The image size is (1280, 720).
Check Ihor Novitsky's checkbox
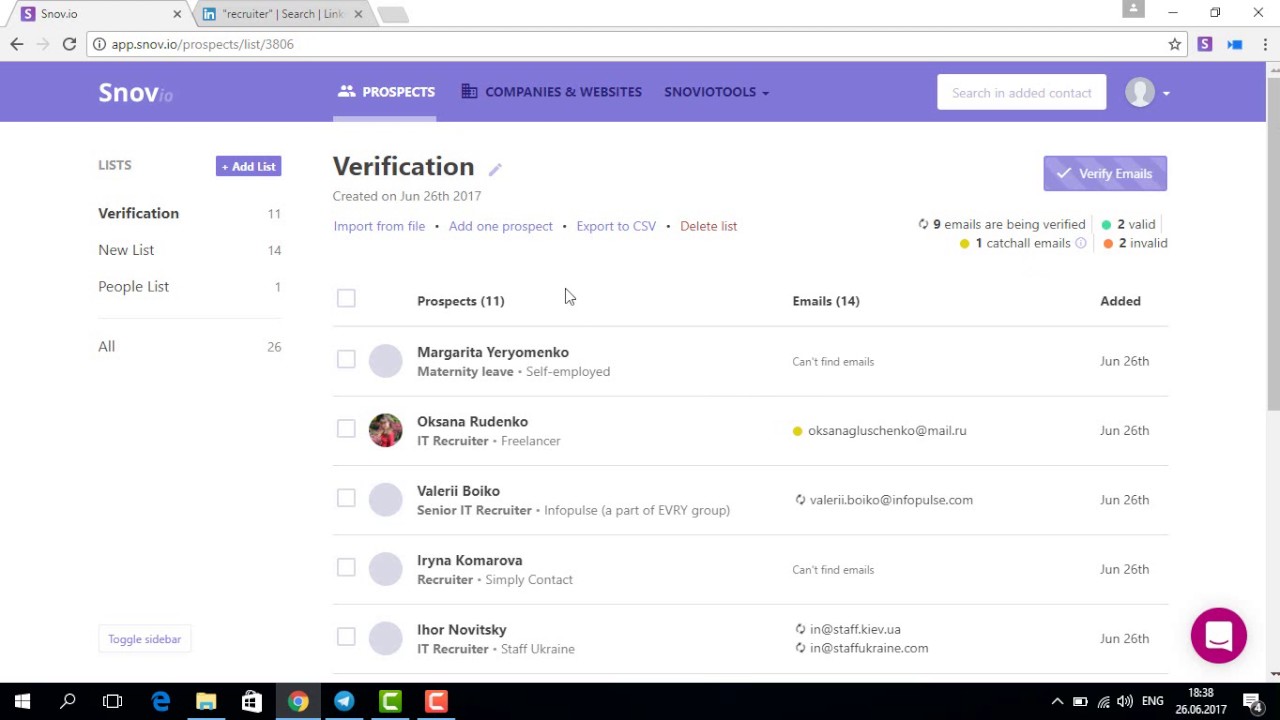click(x=346, y=636)
